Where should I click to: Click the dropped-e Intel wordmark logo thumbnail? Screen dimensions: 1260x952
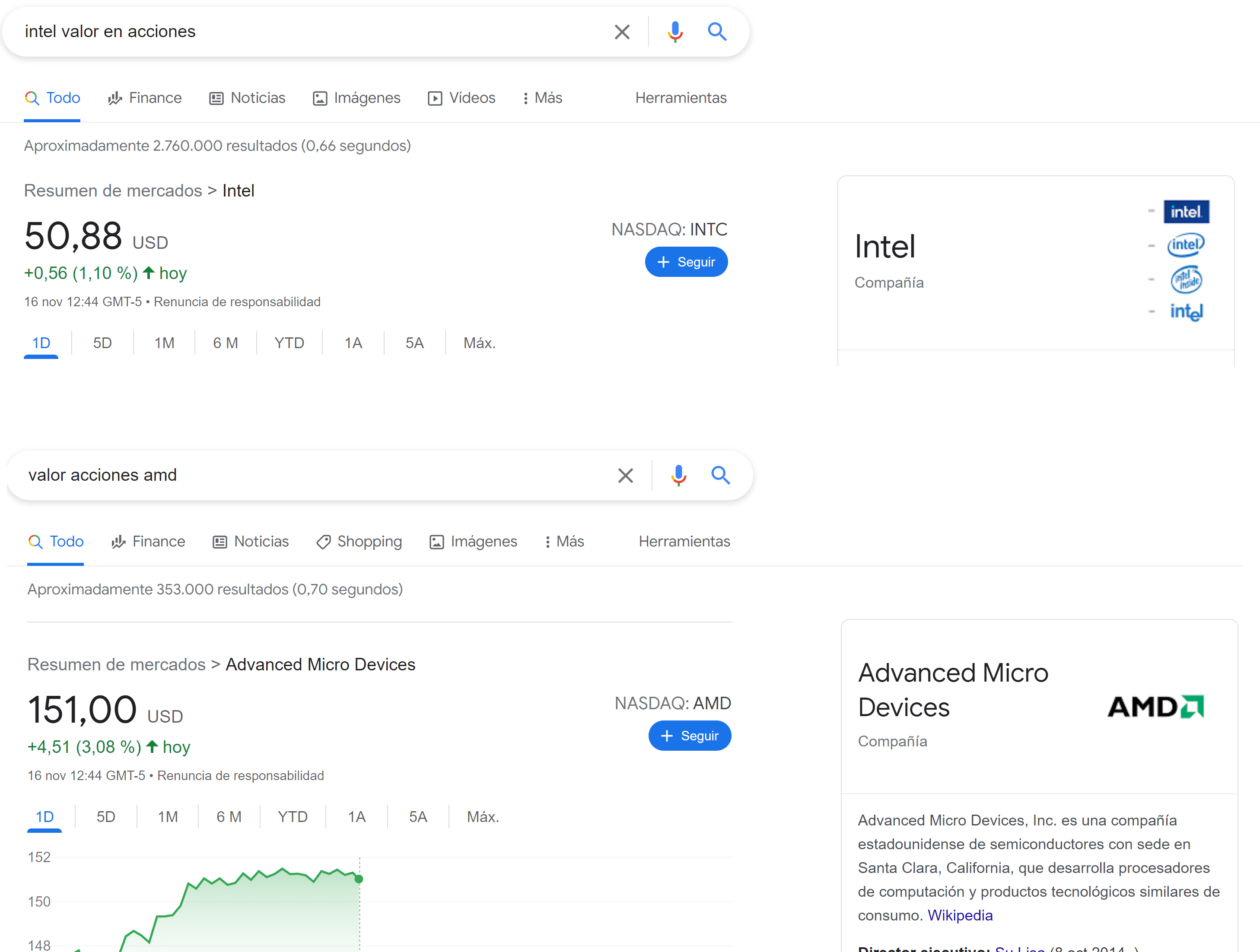[x=1187, y=312]
